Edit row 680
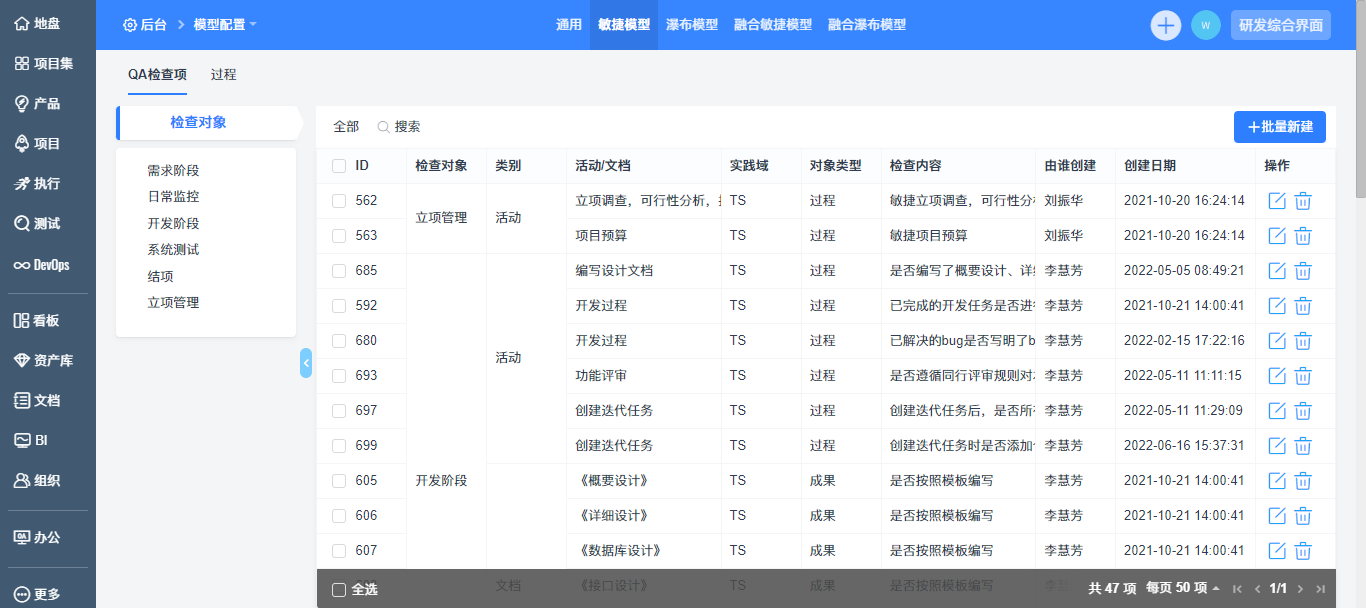Screen dimensions: 1366x608 1277,341
